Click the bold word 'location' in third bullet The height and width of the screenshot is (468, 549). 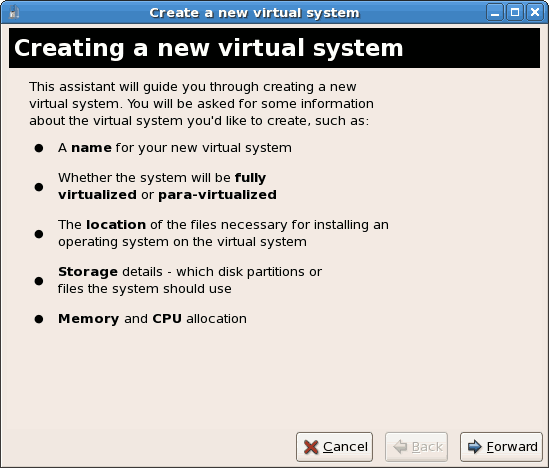(x=116, y=225)
